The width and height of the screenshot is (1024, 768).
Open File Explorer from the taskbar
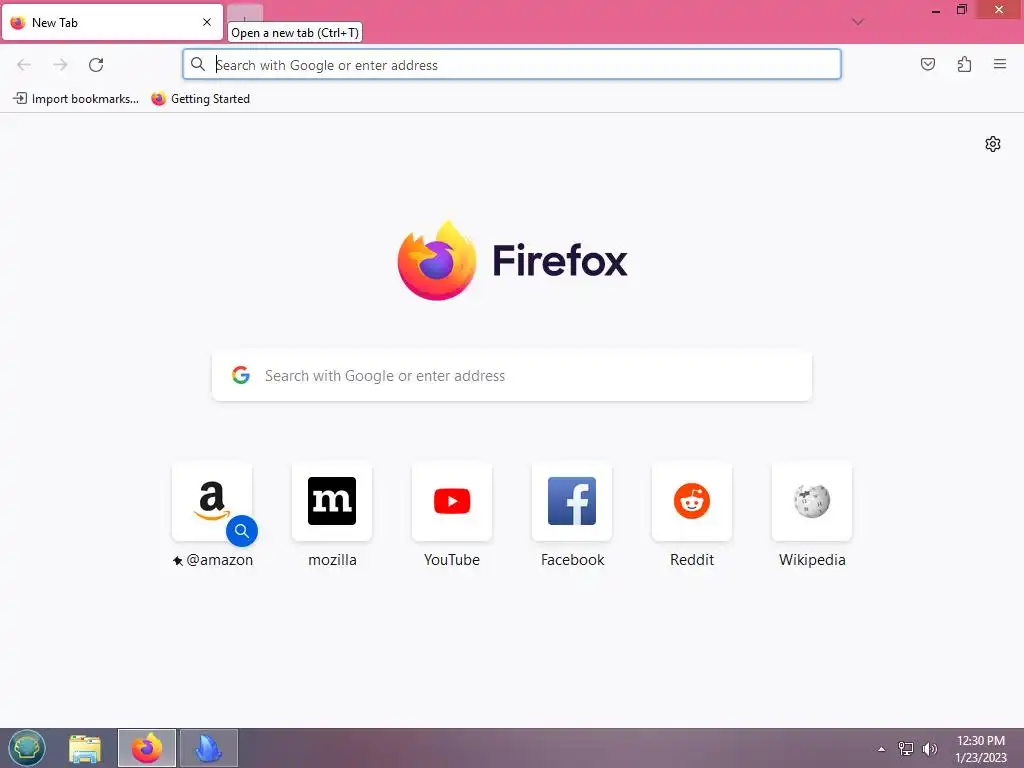pos(85,748)
